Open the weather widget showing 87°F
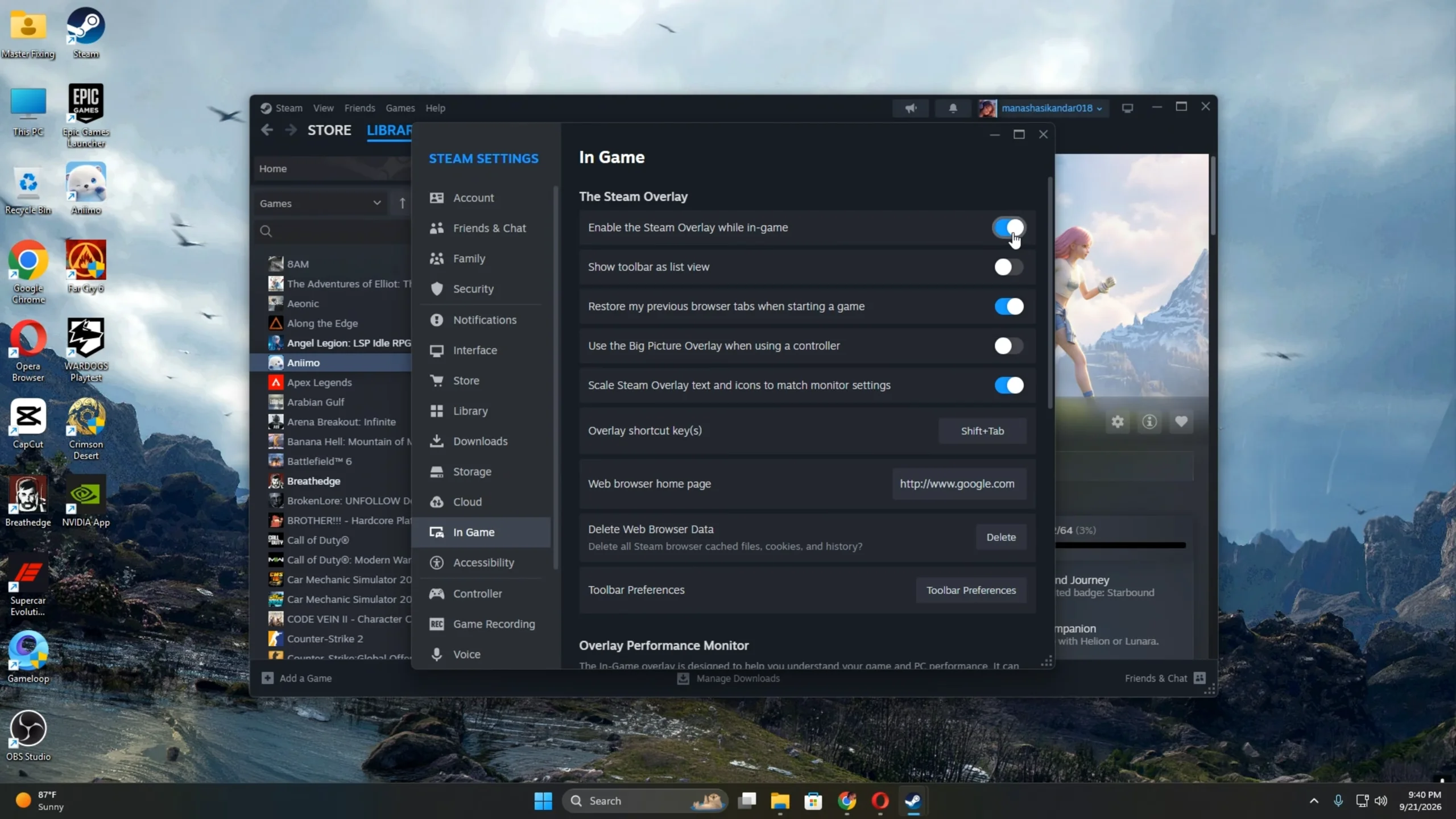Image resolution: width=1456 pixels, height=819 pixels. [40, 801]
